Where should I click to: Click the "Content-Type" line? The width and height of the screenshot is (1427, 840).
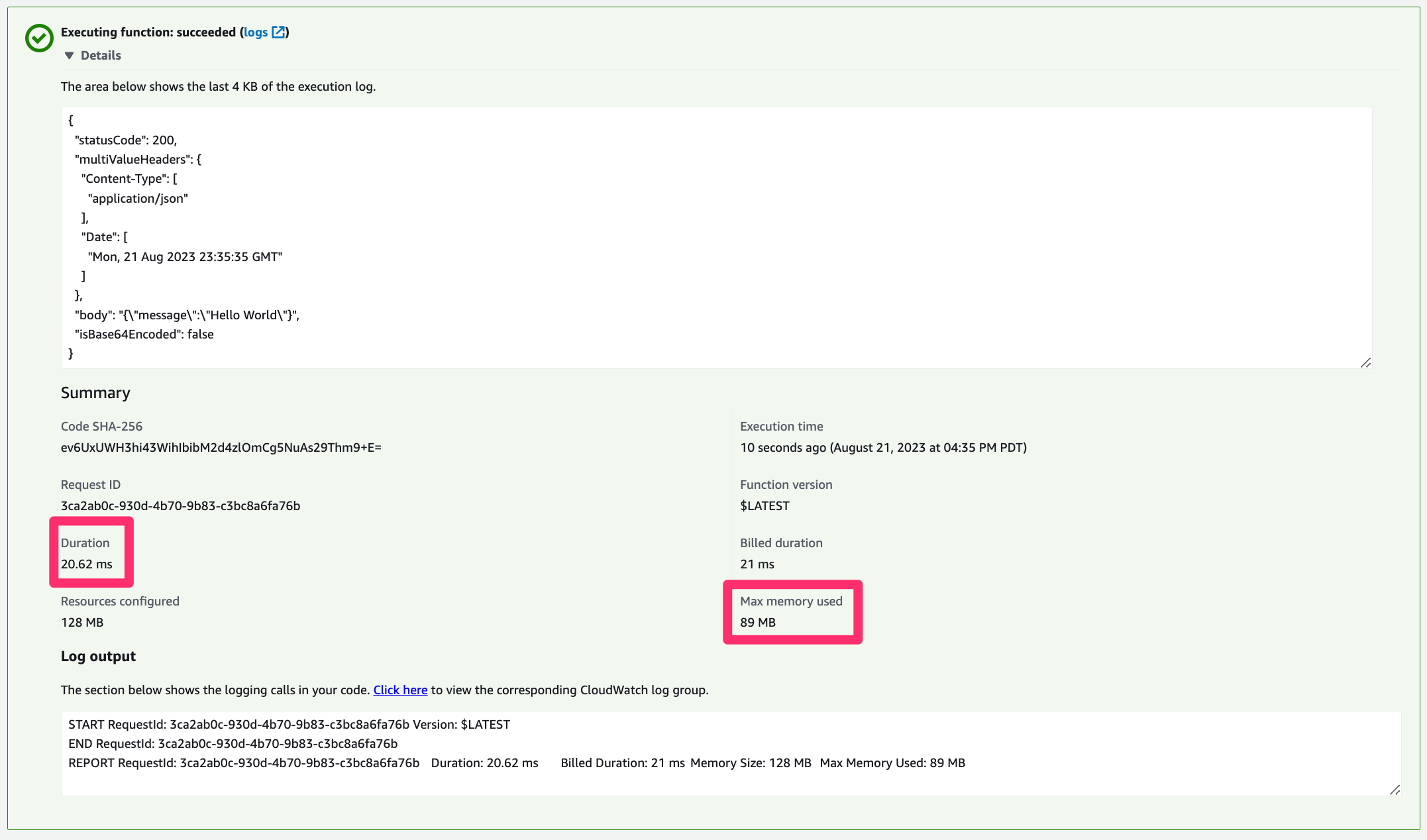129,178
